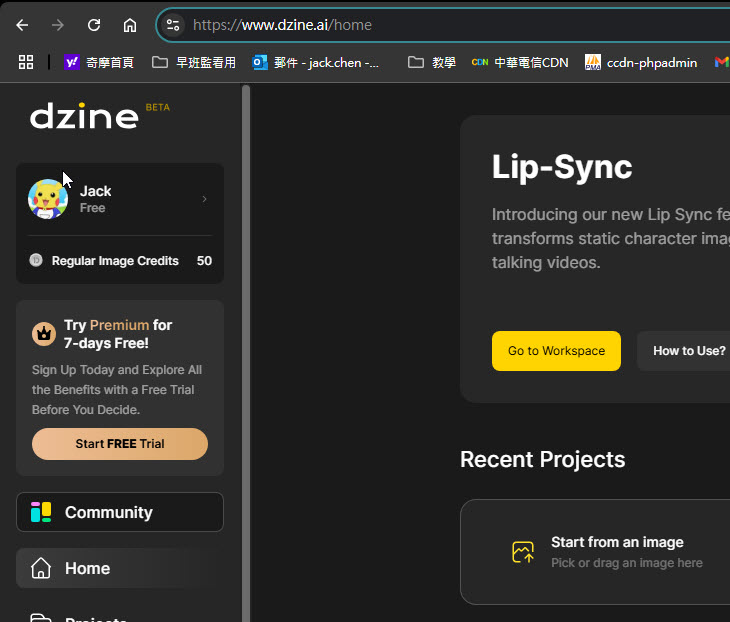
Task: Start the FREE Trial
Action: pyautogui.click(x=120, y=444)
